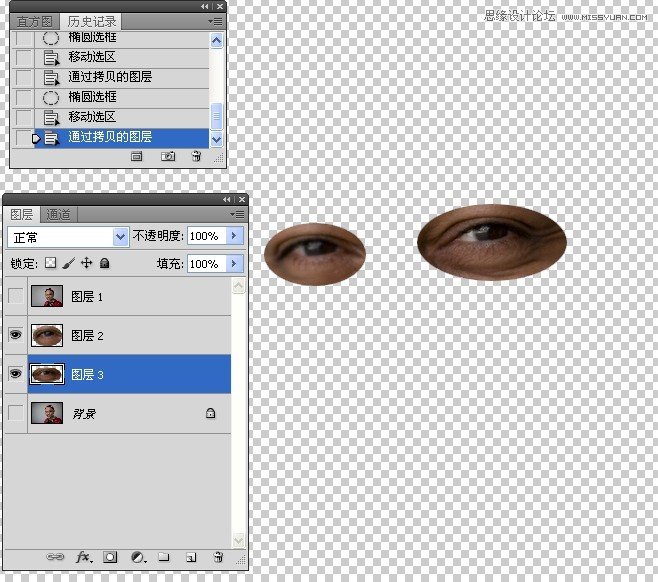Click the 图层 3 eye thumbnail
This screenshot has width=658, height=582.
click(x=47, y=374)
